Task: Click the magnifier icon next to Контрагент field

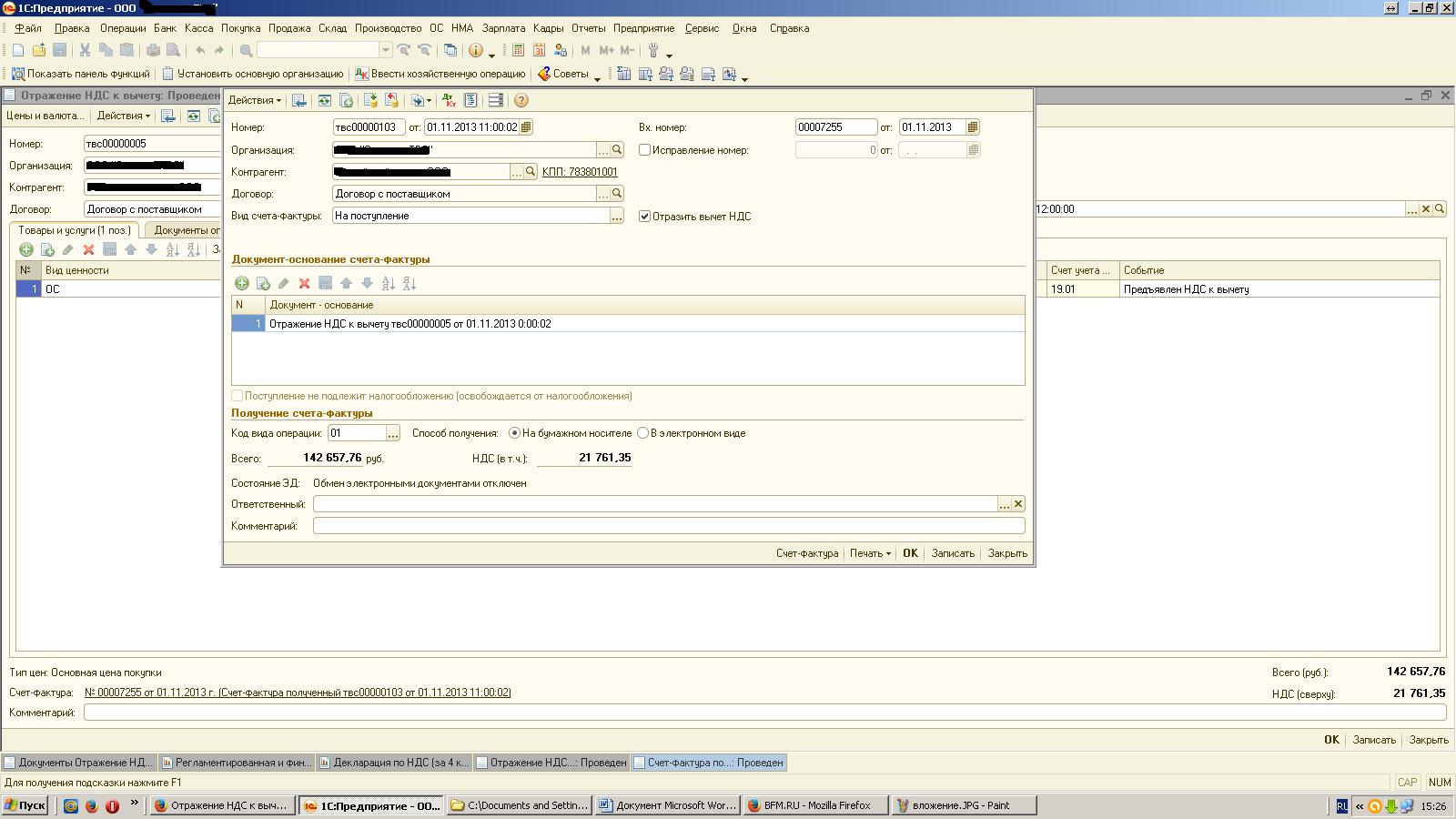Action: coord(531,172)
